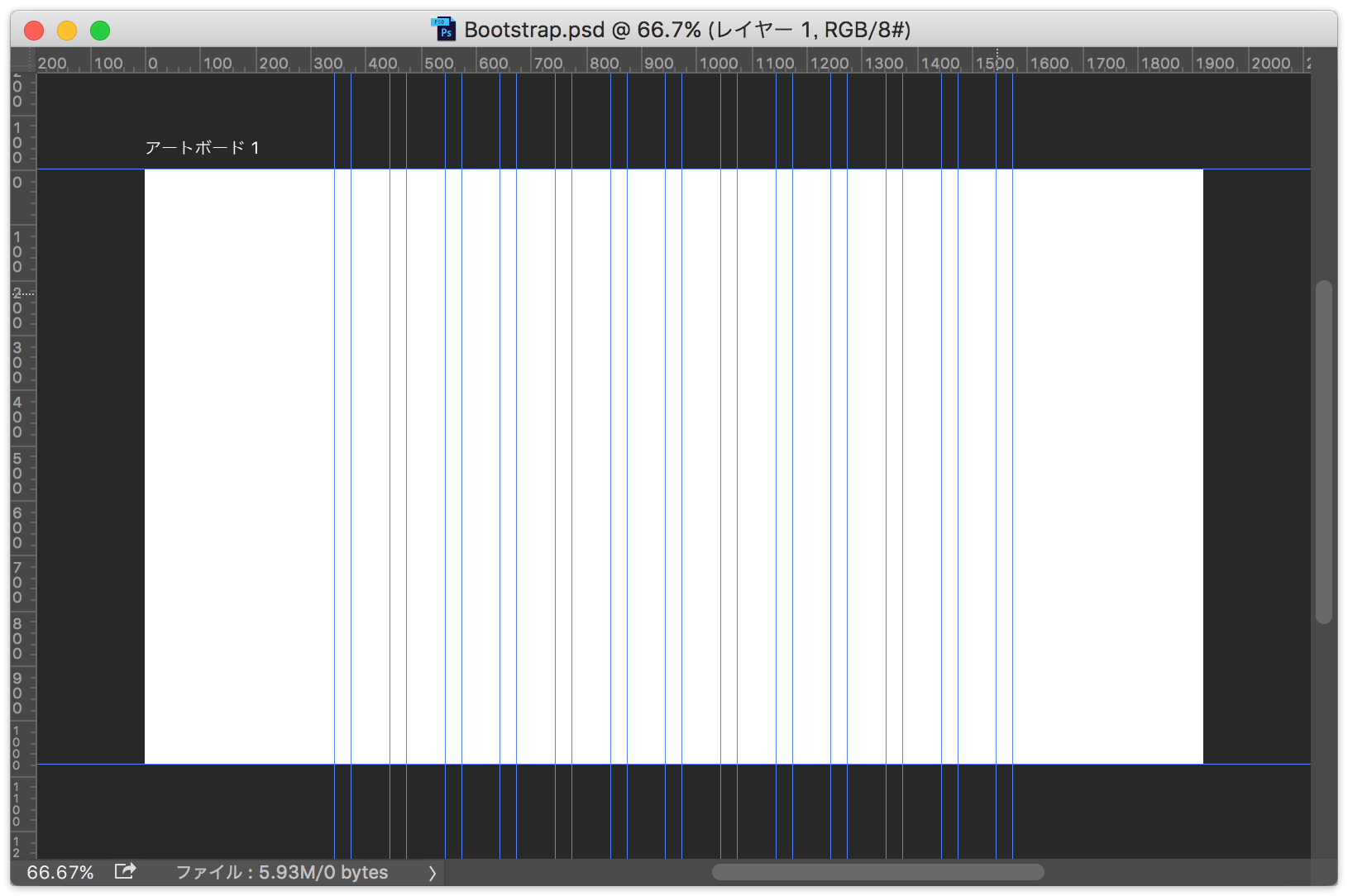Click the 1000 mark on horizontal ruler
Image resolution: width=1348 pixels, height=896 pixels.
click(x=719, y=64)
